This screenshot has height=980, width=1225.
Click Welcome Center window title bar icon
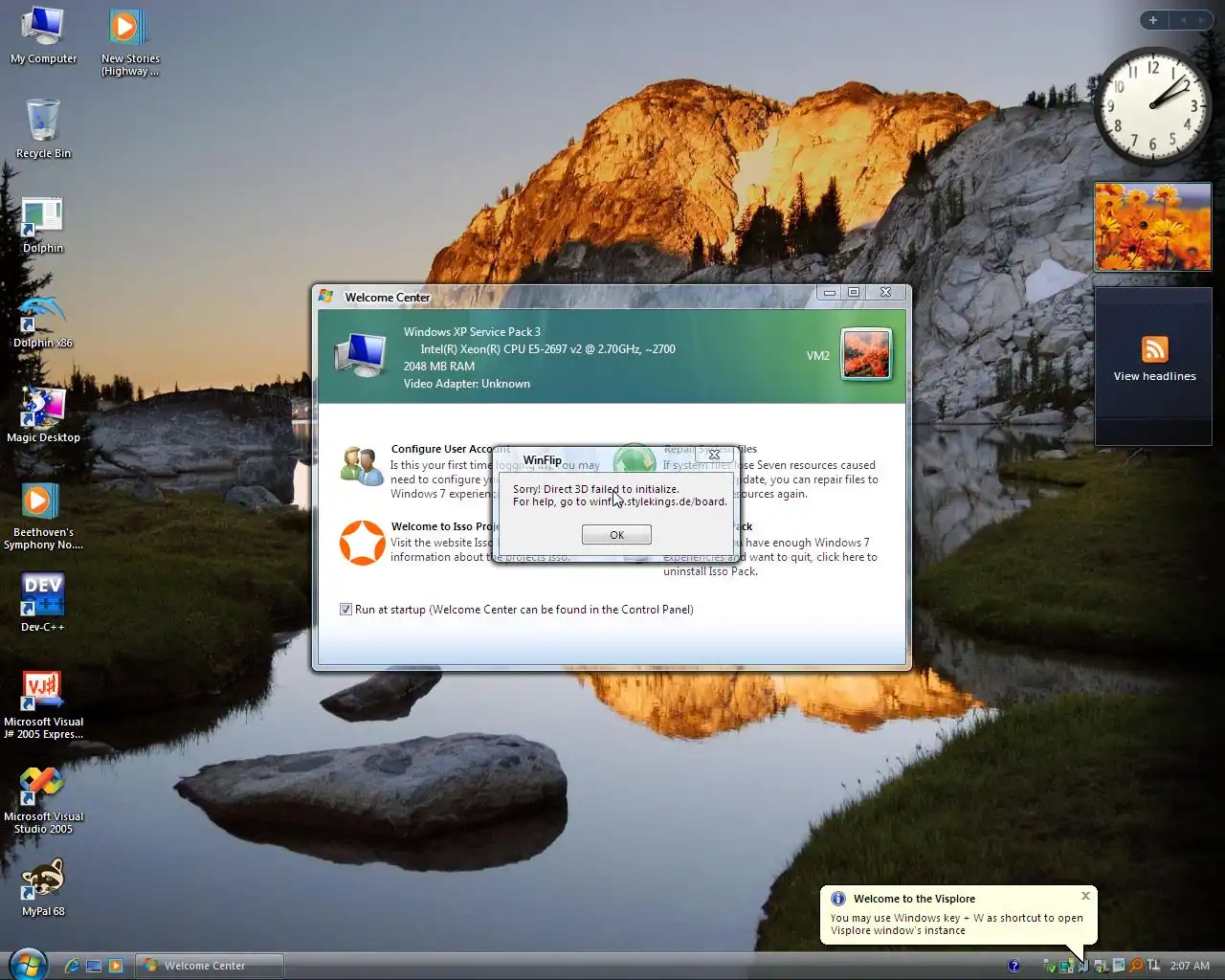tap(325, 297)
